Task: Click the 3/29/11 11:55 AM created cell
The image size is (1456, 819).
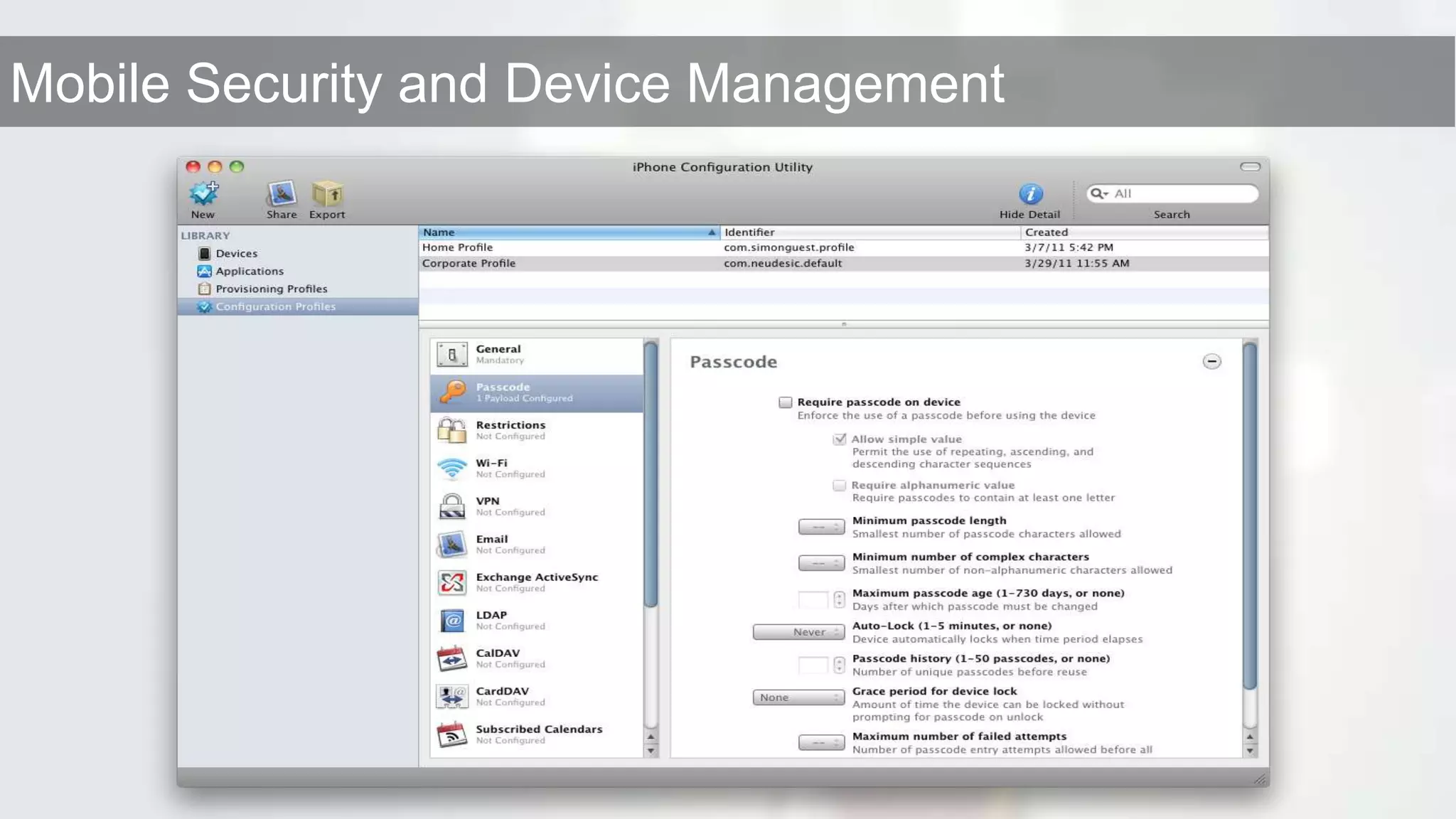Action: 1077,263
